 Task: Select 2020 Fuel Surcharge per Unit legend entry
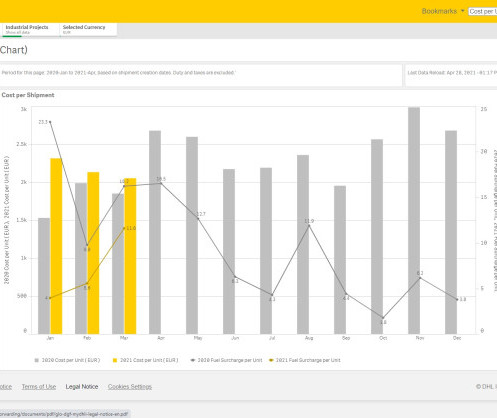point(226,360)
